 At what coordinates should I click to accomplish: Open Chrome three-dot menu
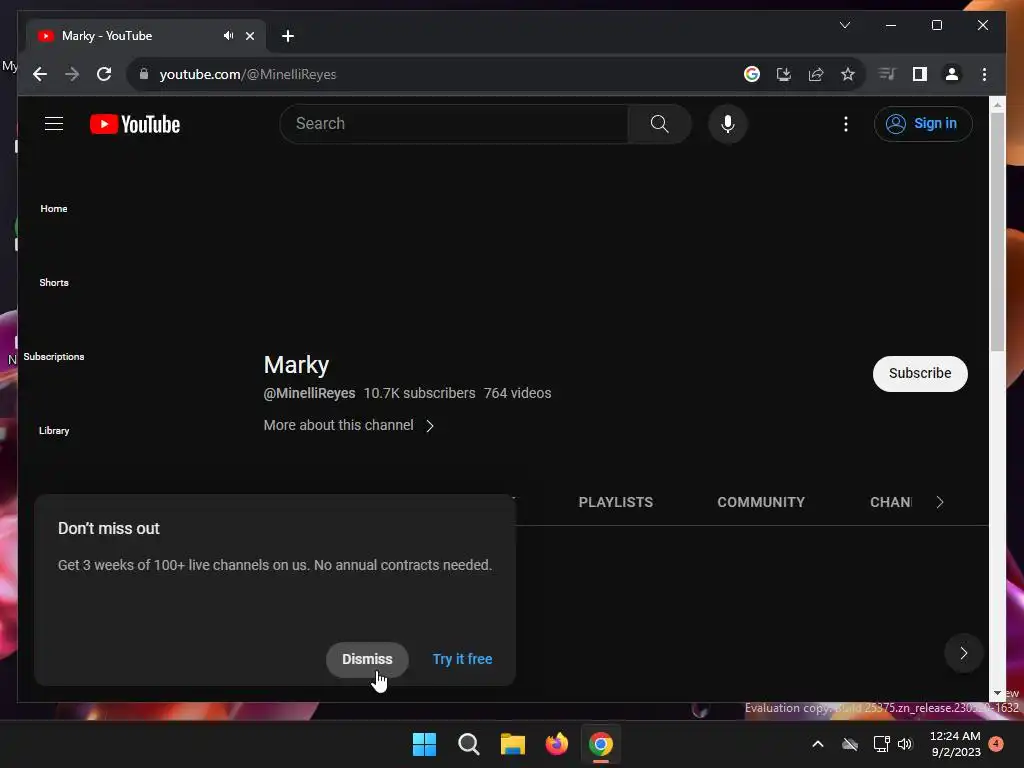[984, 74]
